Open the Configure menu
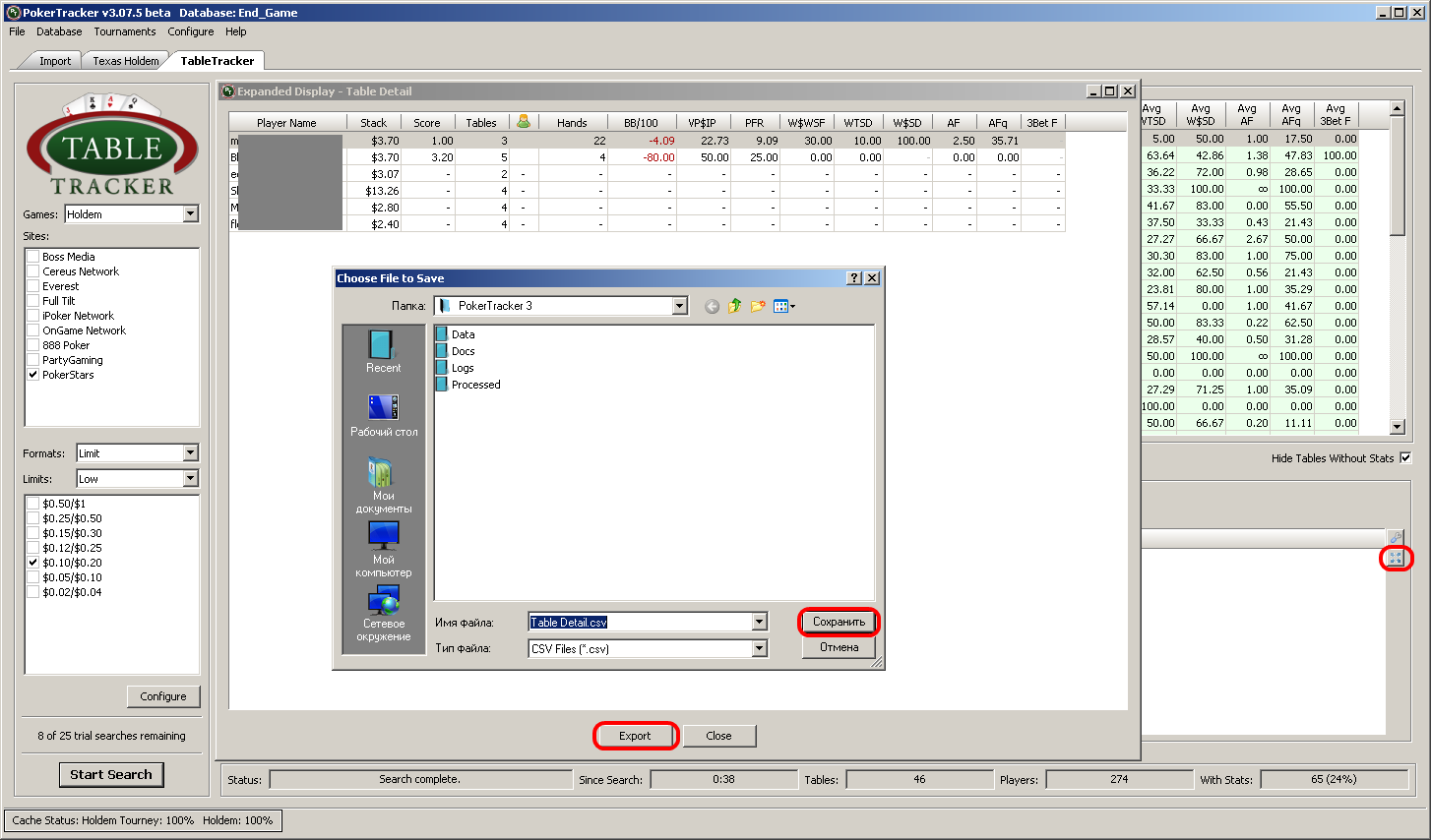 coord(191,31)
